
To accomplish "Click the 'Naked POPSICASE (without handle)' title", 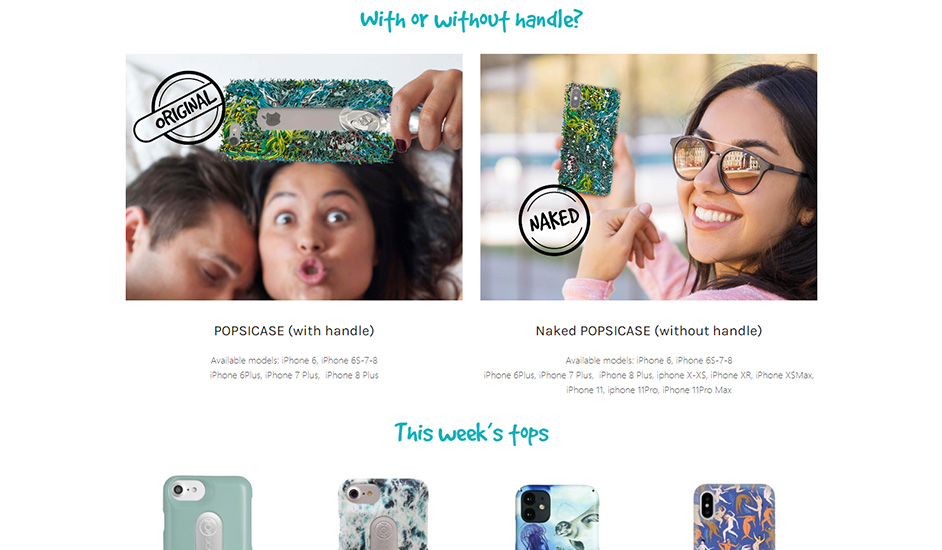I will [x=649, y=331].
